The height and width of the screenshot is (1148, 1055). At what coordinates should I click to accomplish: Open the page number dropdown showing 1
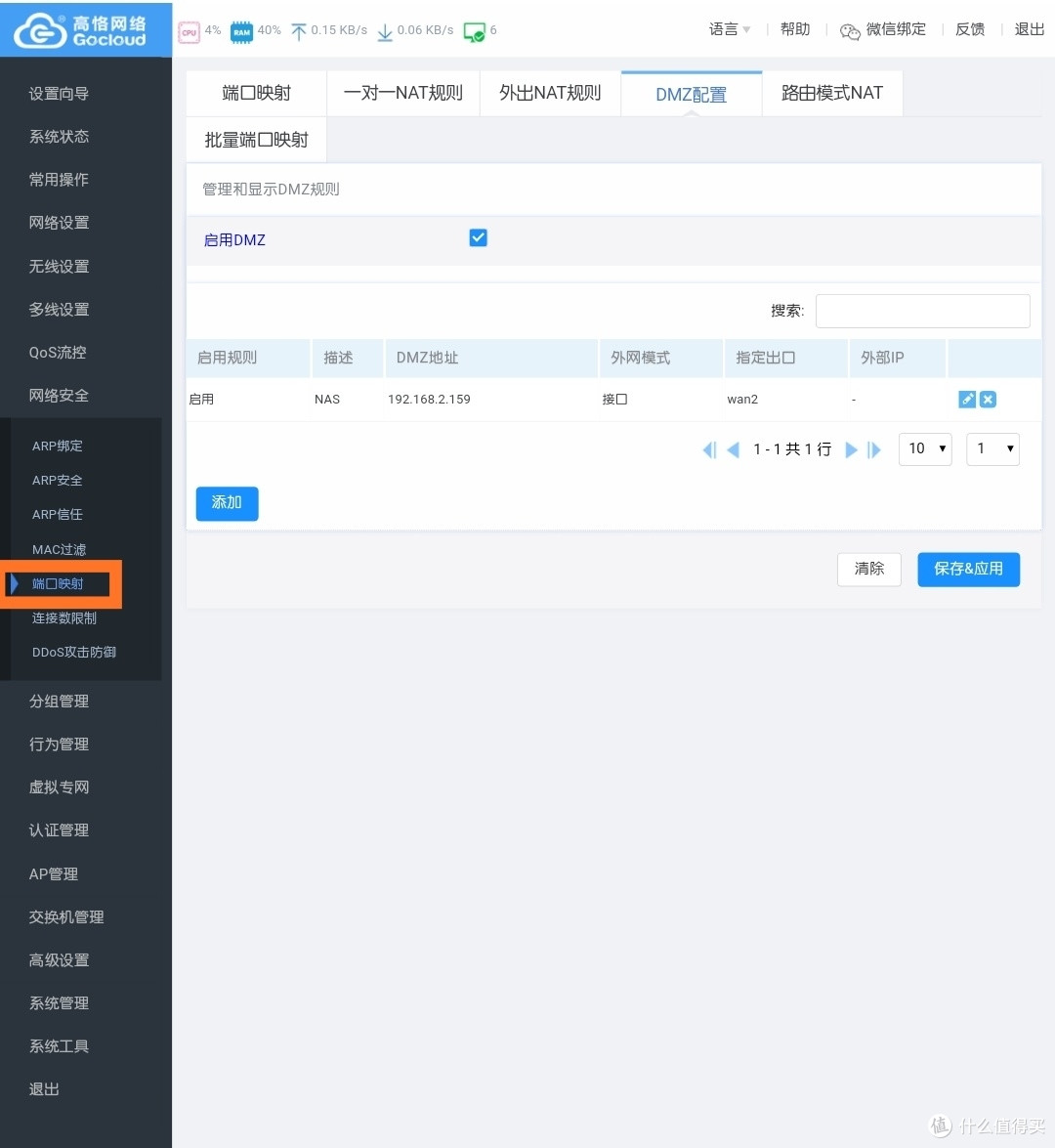click(992, 448)
